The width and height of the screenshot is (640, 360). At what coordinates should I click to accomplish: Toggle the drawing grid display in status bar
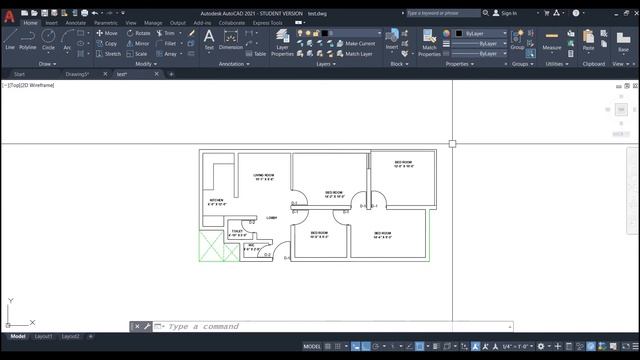(x=328, y=347)
